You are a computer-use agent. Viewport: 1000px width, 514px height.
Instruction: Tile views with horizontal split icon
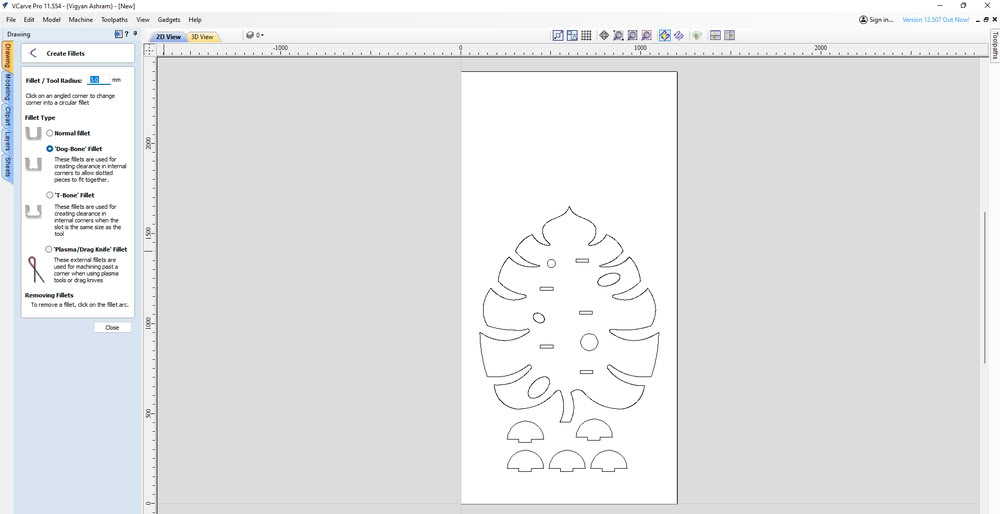pyautogui.click(x=716, y=36)
